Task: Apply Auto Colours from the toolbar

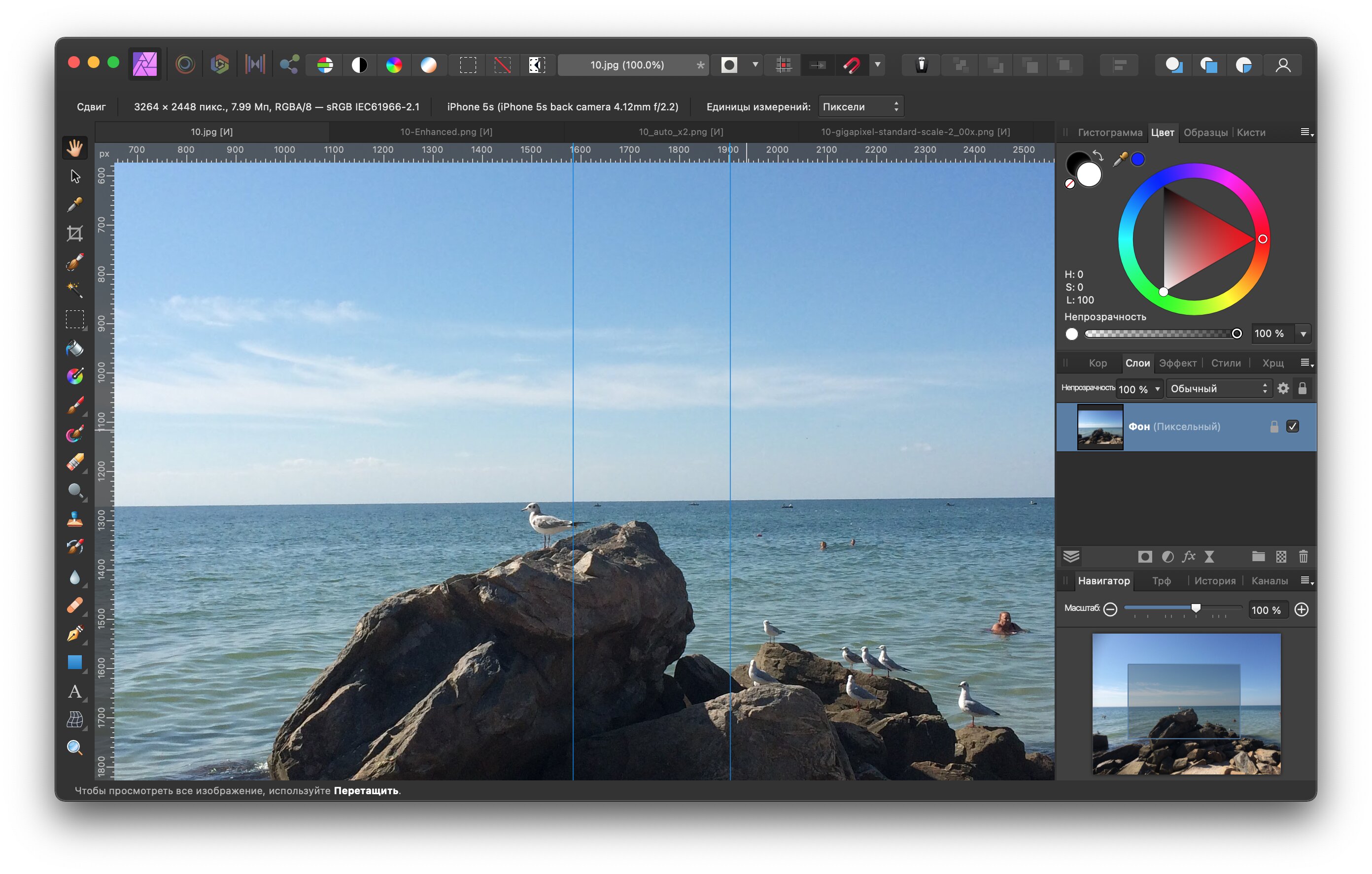Action: [394, 65]
